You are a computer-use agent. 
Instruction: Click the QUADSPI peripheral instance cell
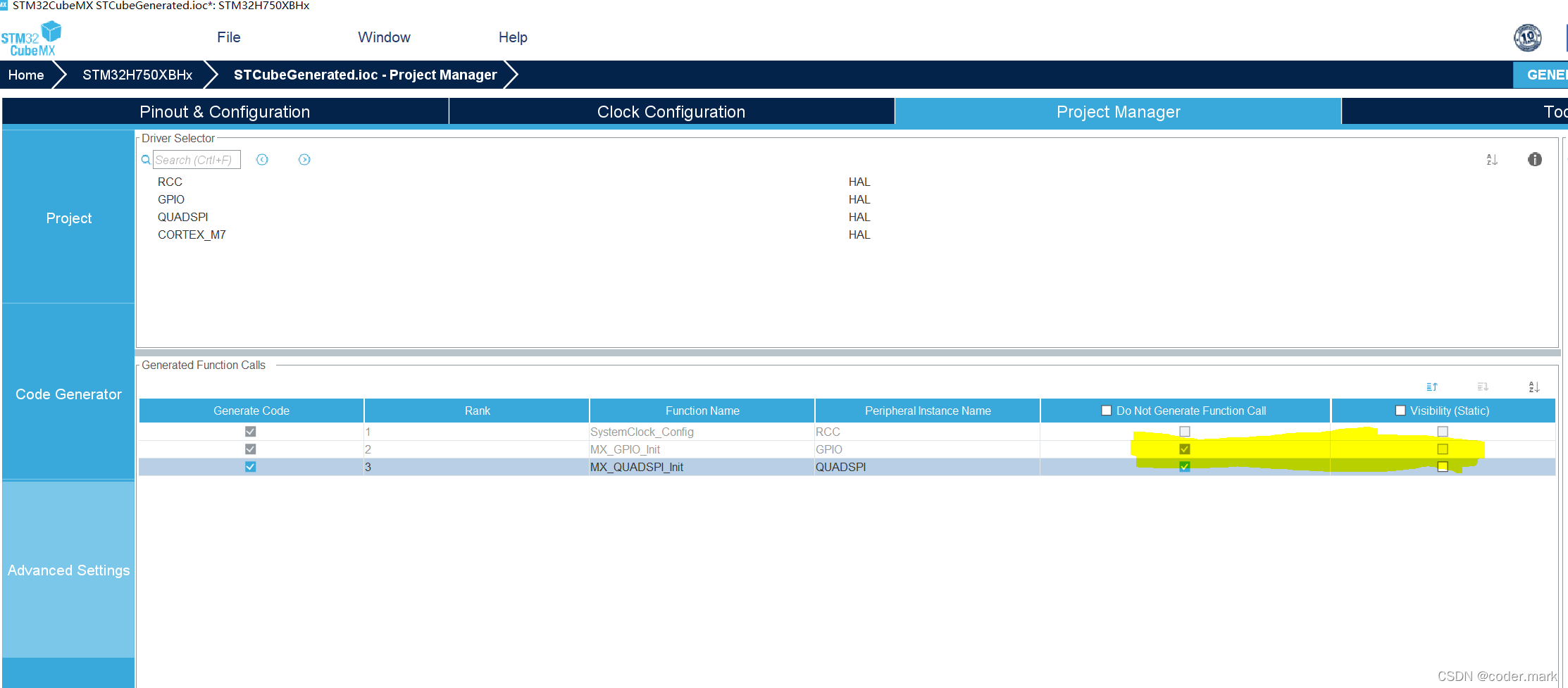tap(927, 467)
